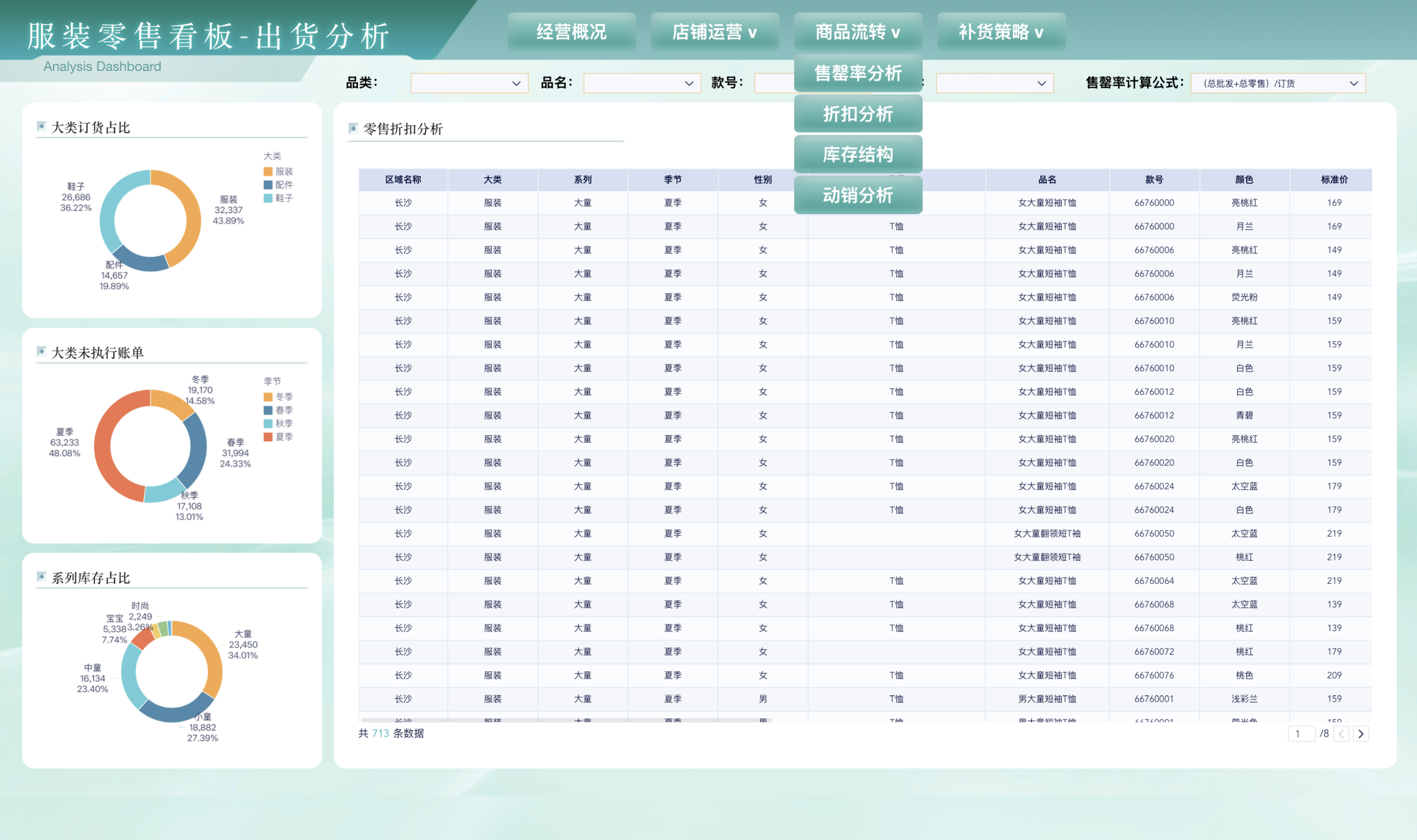Viewport: 1417px width, 840px height.
Task: Click the previous page arrow
Action: pyautogui.click(x=1341, y=733)
